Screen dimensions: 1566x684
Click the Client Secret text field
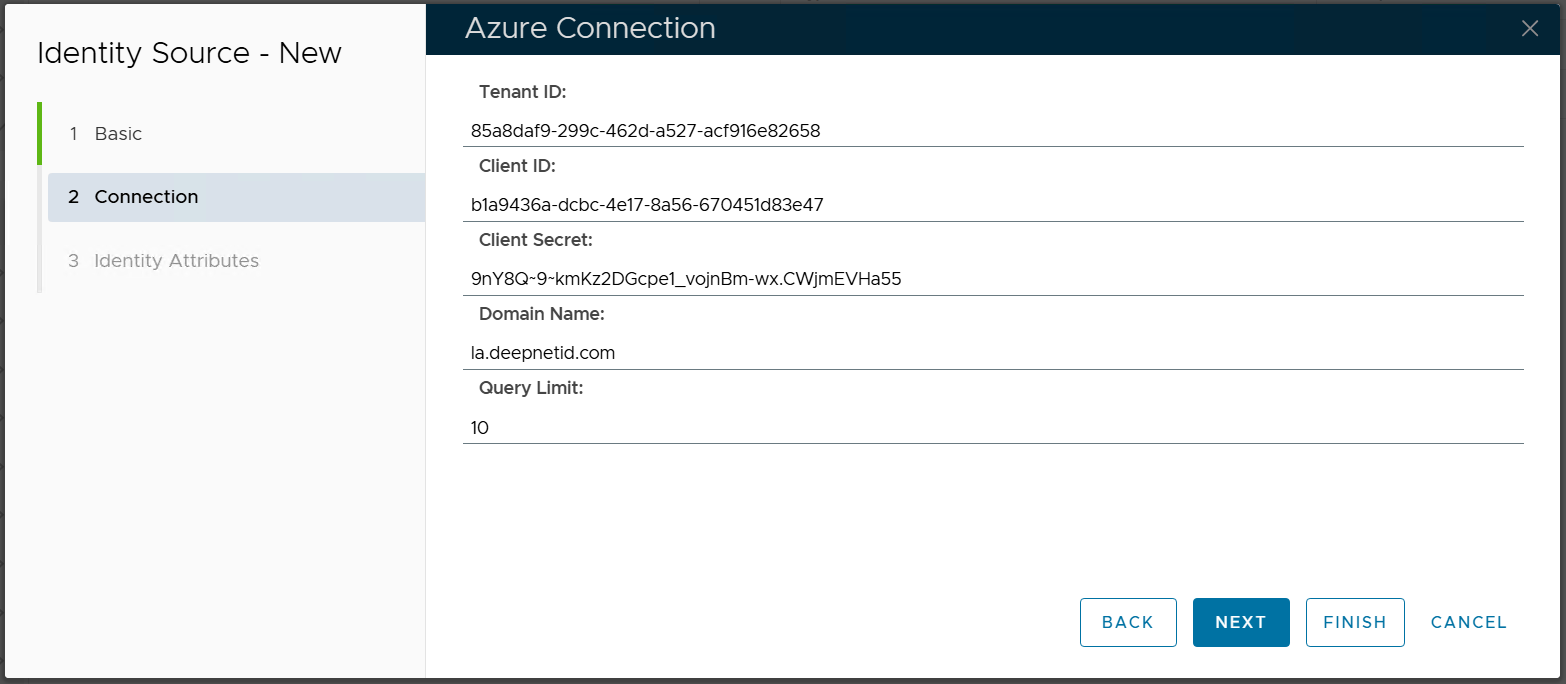[x=992, y=279]
